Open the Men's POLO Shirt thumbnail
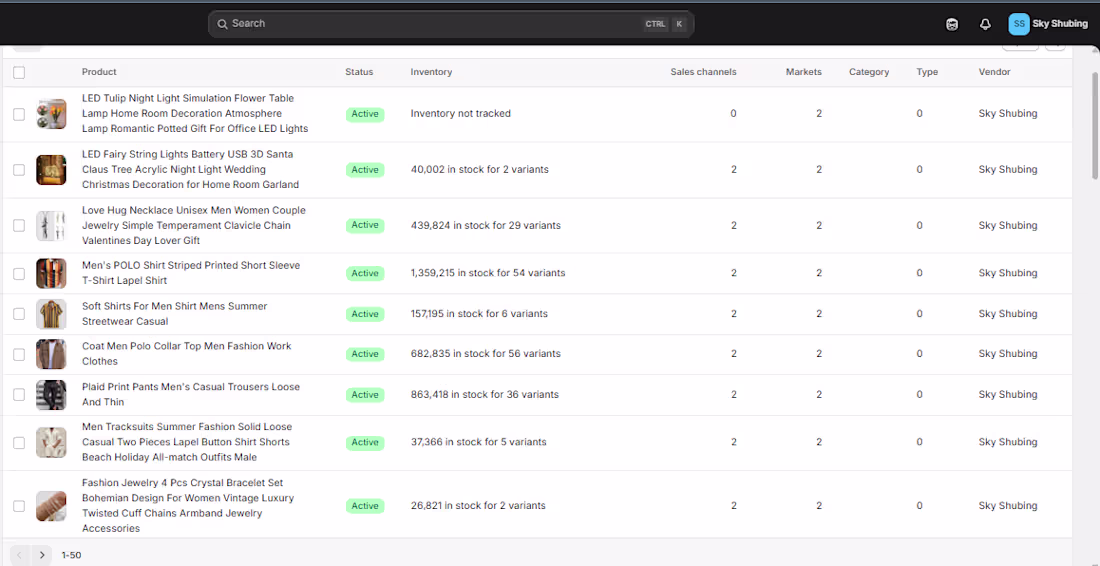1100x566 pixels. 51,274
